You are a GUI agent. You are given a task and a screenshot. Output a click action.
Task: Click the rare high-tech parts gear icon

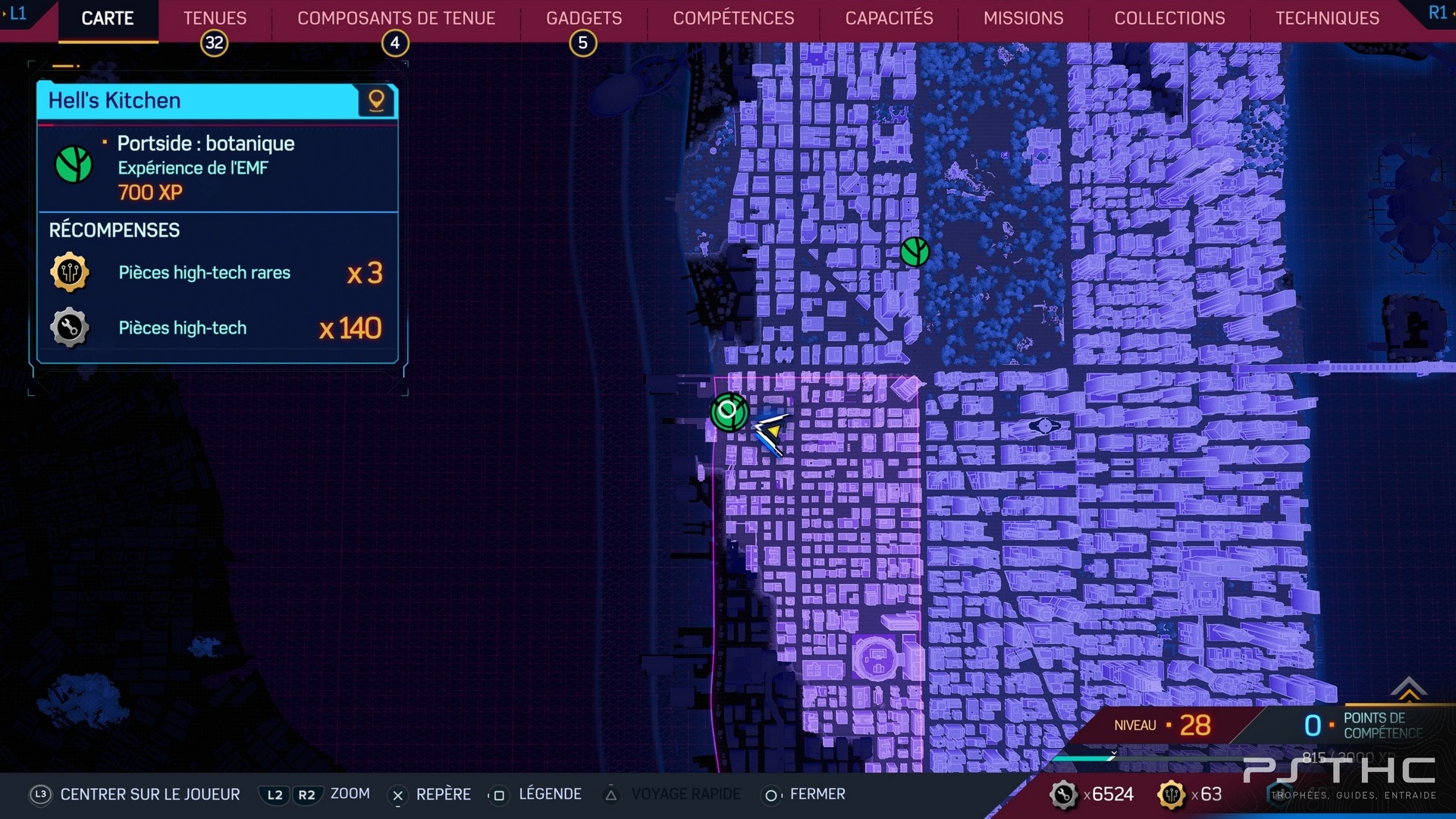click(x=70, y=272)
